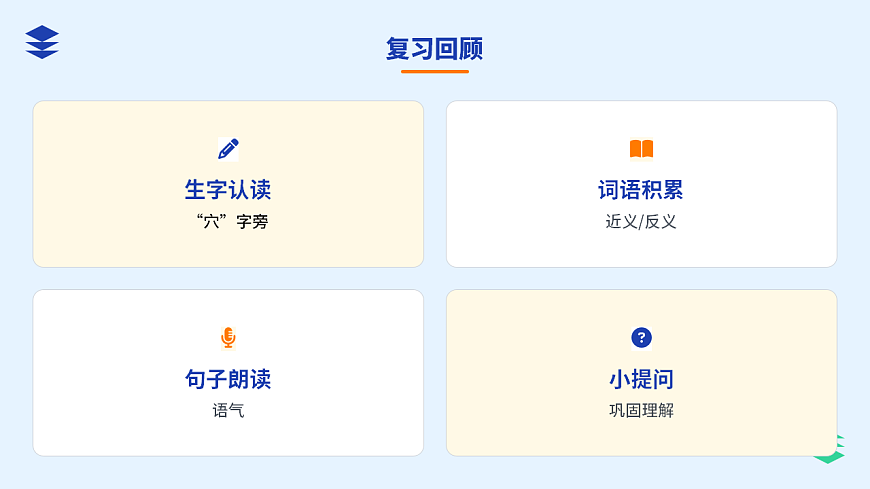The image size is (870, 489).
Task: Click the orange microphone icon
Action: (x=228, y=338)
